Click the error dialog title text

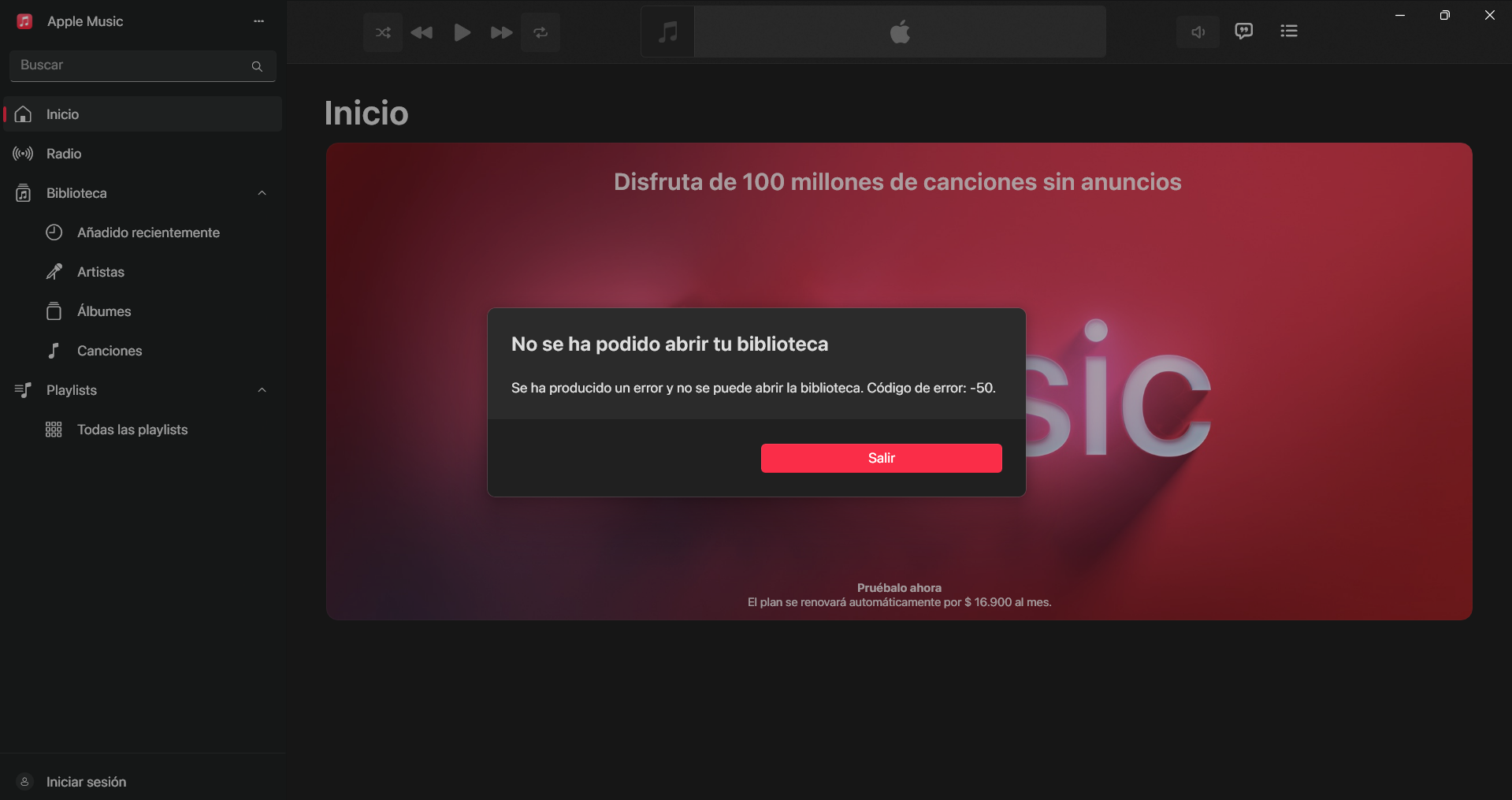[x=670, y=344]
